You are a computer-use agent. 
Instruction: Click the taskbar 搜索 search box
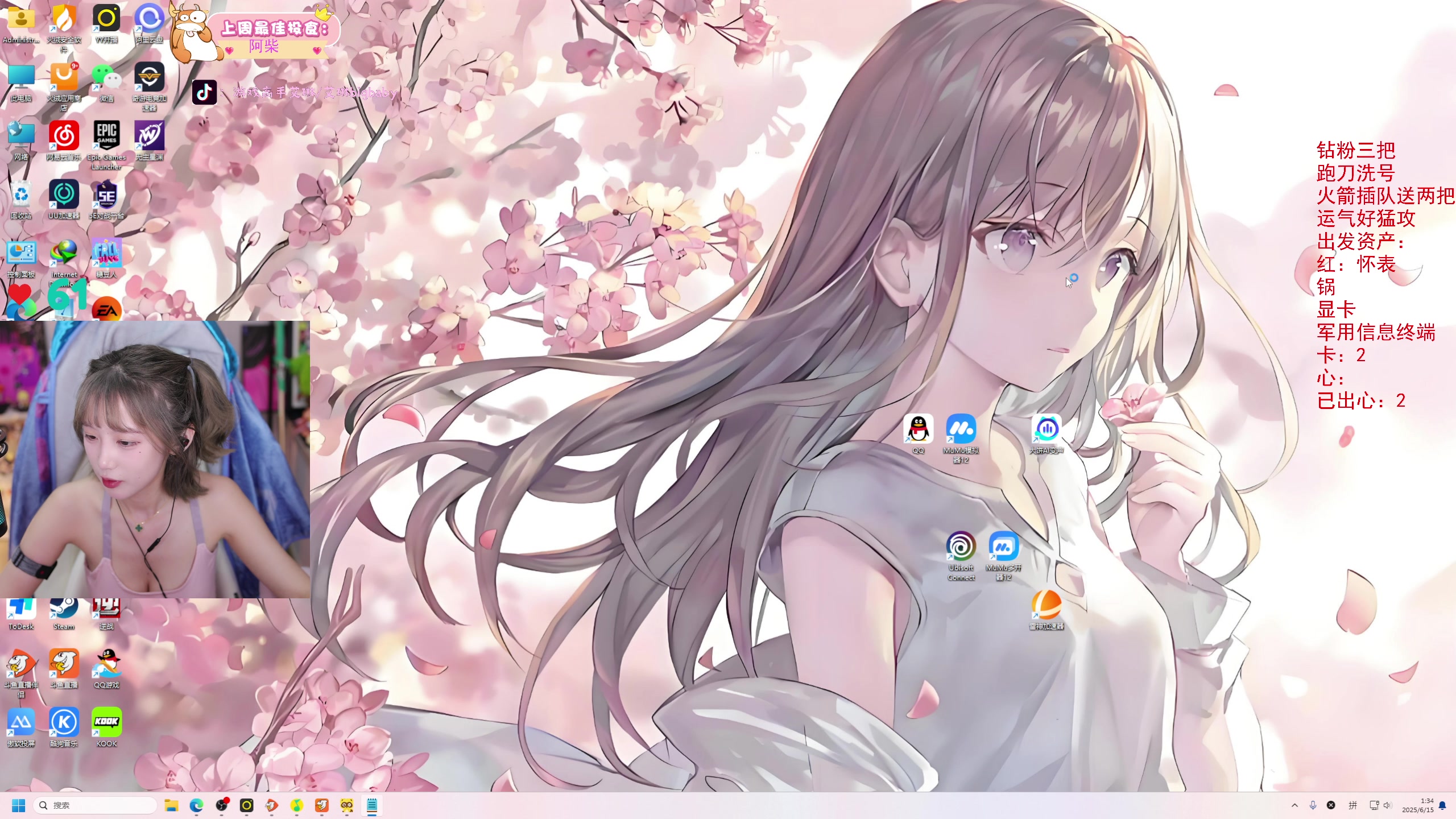[95, 805]
